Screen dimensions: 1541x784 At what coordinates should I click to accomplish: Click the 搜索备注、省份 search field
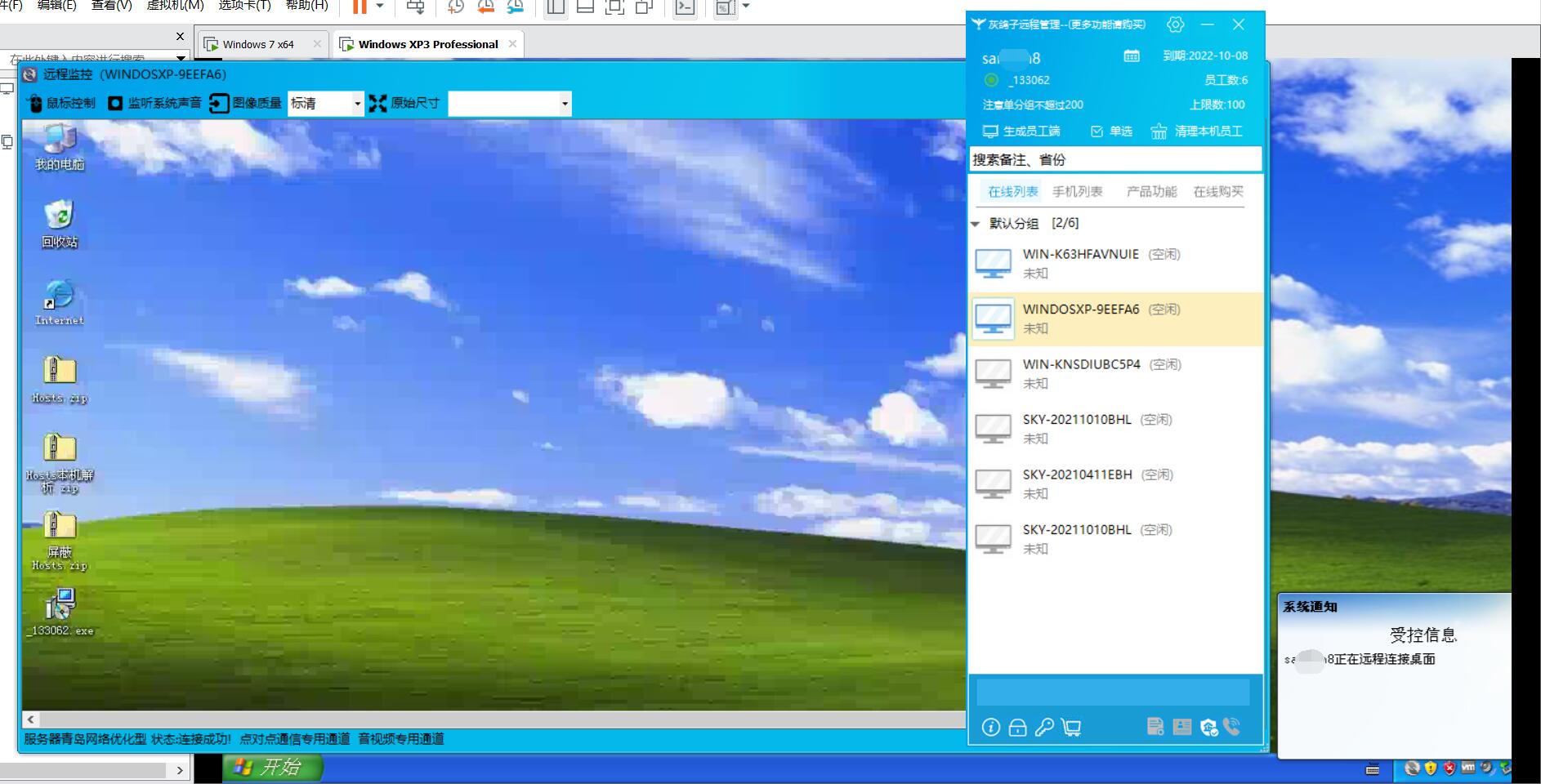(x=1114, y=160)
